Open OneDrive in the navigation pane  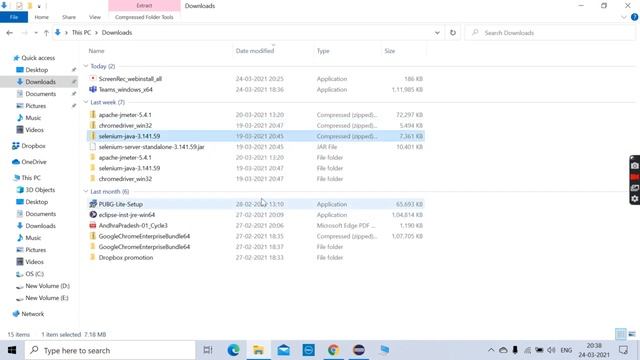[34, 162]
